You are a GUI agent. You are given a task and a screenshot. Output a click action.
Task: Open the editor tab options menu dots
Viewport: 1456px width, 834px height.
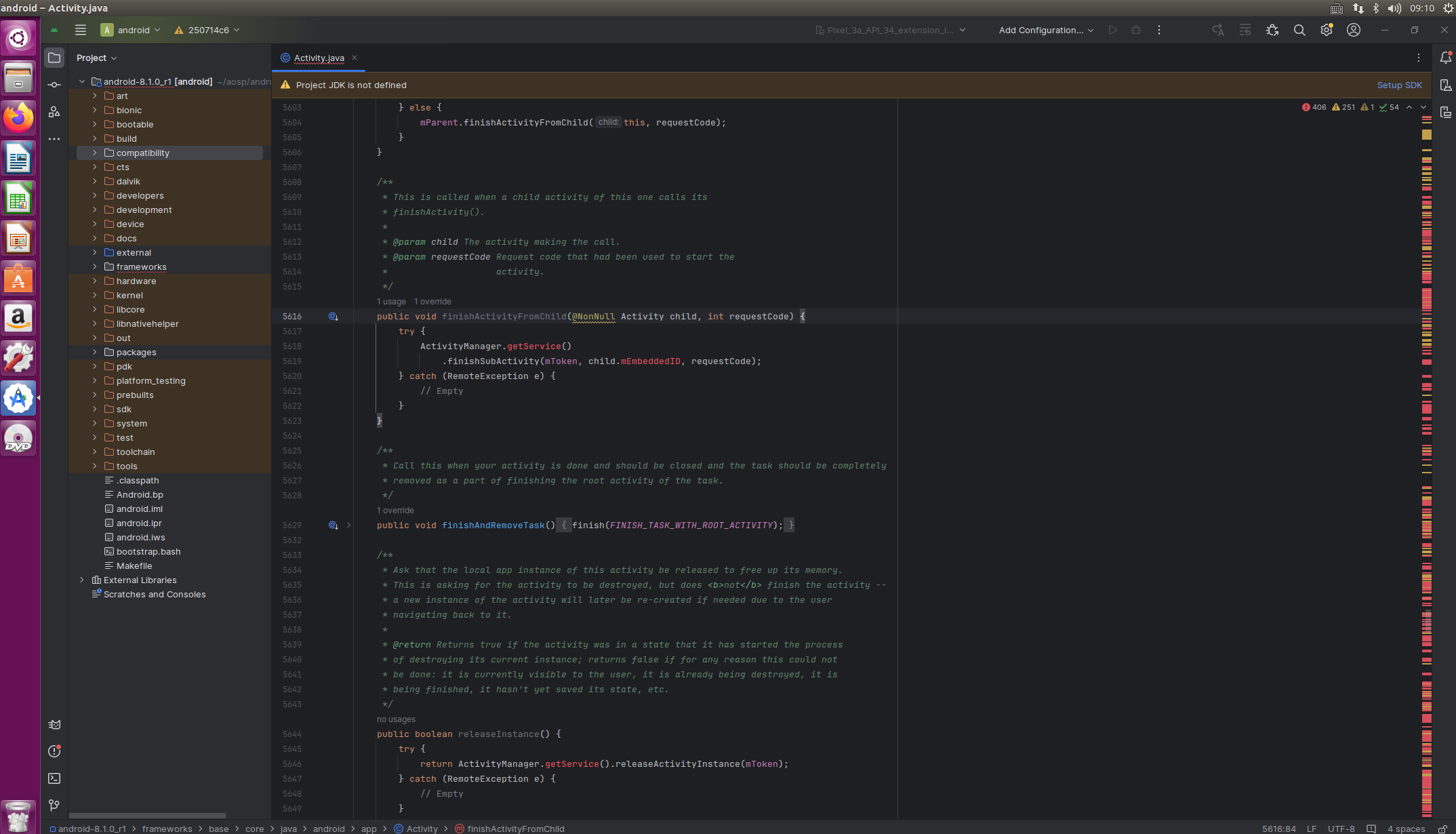coord(1418,58)
